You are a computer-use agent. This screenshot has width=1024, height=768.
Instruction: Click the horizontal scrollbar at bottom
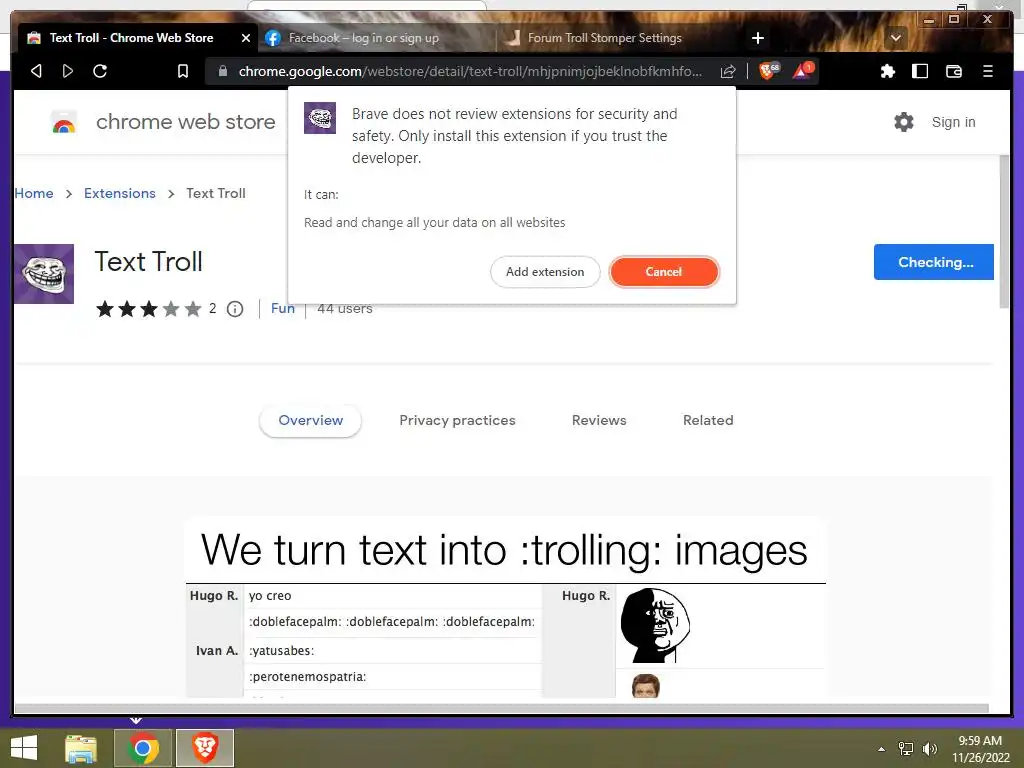point(502,709)
